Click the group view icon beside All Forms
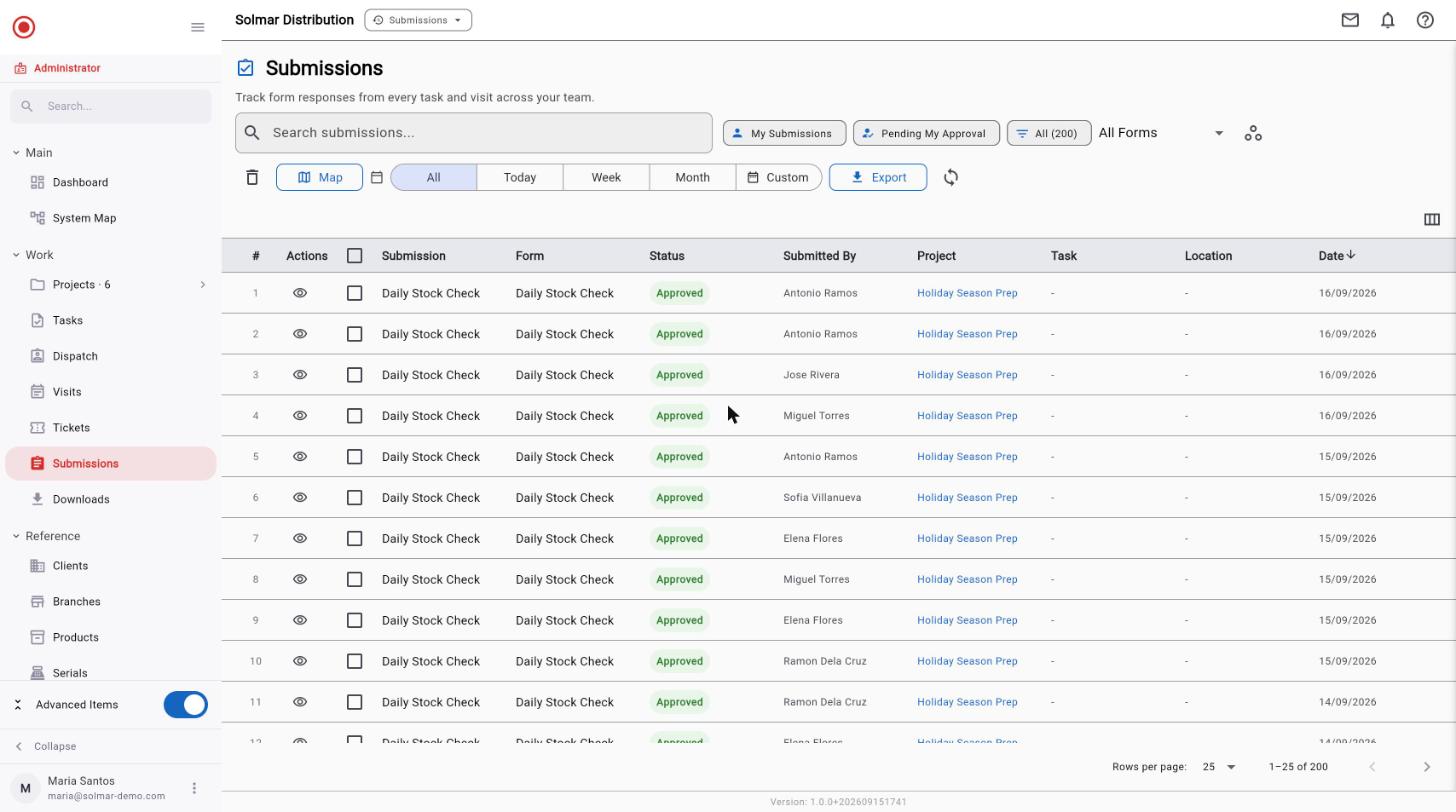This screenshot has width=1456, height=812. [x=1253, y=133]
